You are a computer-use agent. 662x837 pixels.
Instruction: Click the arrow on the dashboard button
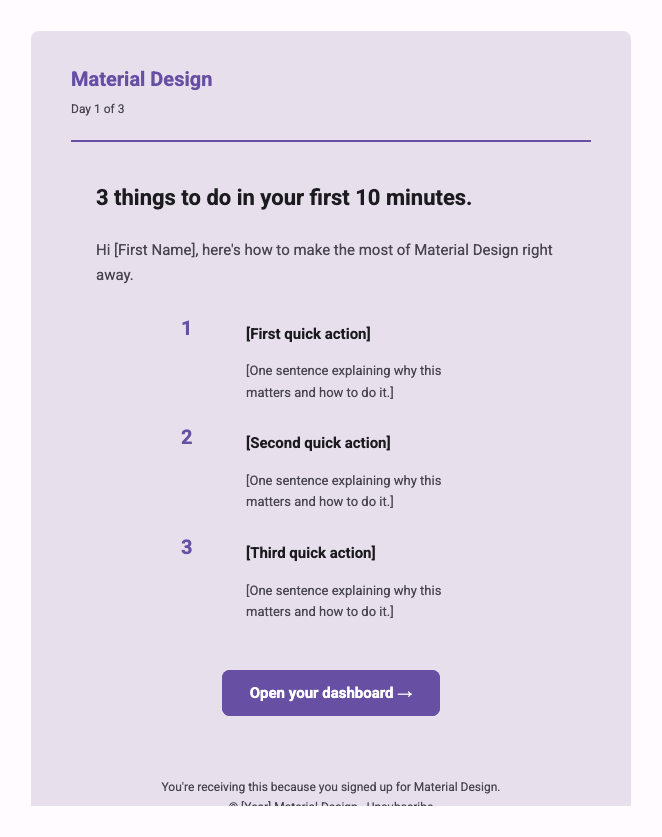coord(405,693)
